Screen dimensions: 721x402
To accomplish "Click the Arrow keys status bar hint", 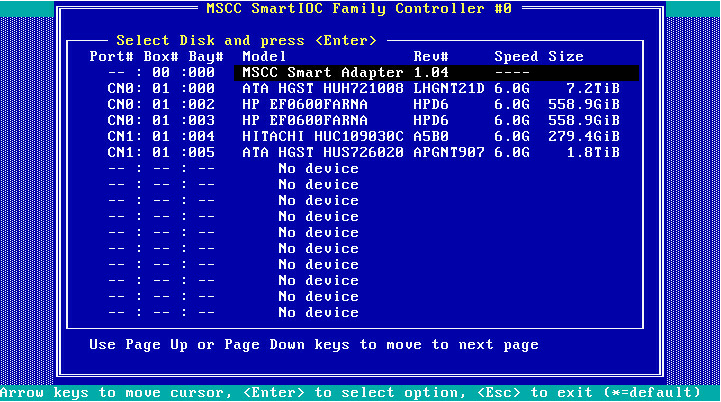I will click(x=350, y=393).
